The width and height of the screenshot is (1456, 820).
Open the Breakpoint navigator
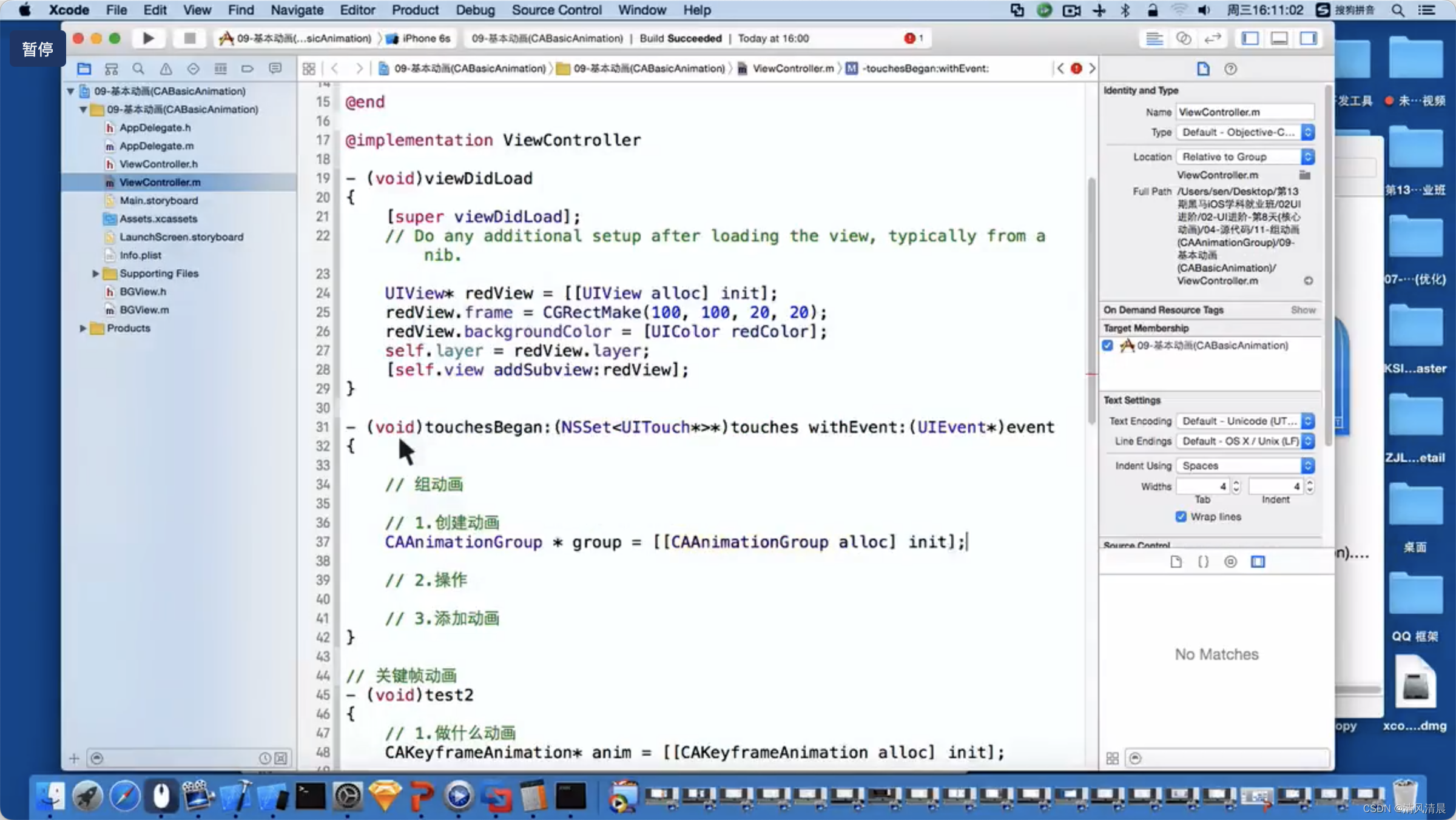[x=248, y=69]
